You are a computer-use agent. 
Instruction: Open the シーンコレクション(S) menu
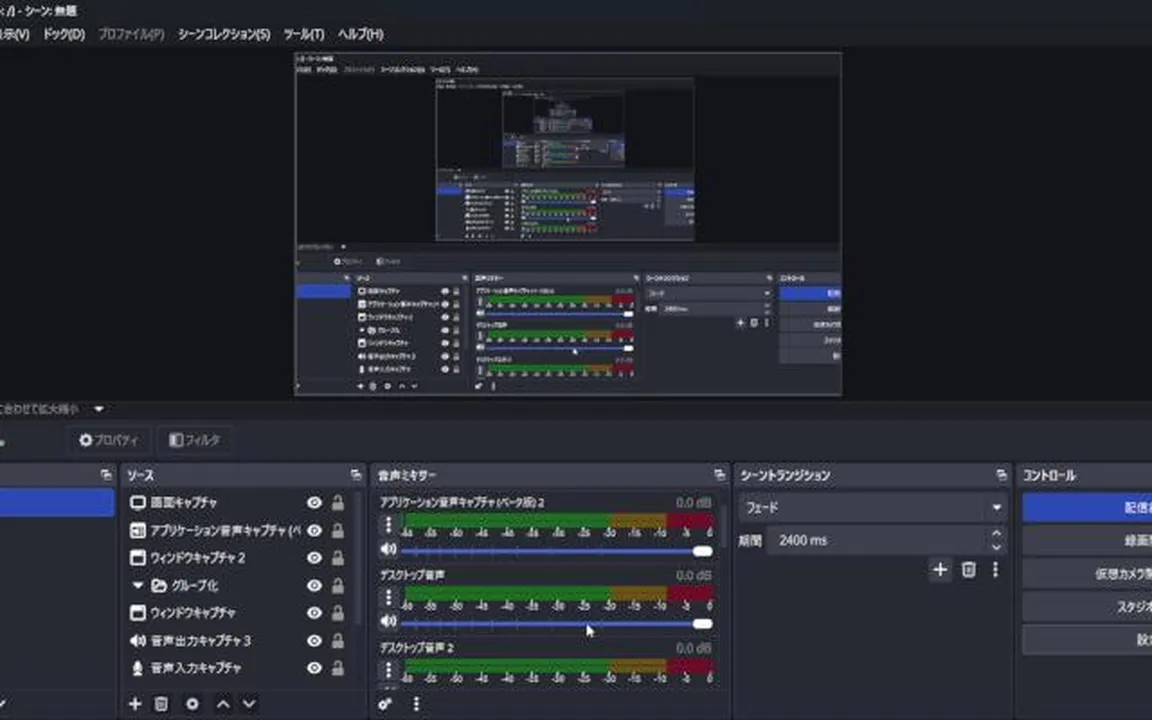pos(224,34)
